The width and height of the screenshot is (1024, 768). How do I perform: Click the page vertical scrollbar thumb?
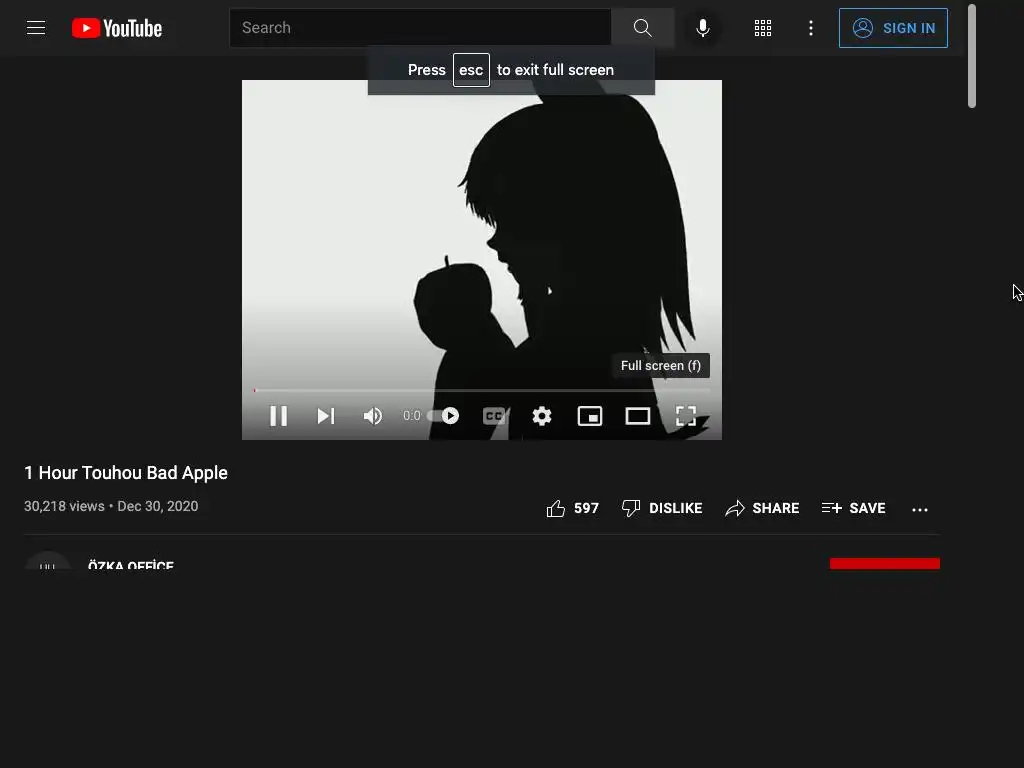point(972,56)
